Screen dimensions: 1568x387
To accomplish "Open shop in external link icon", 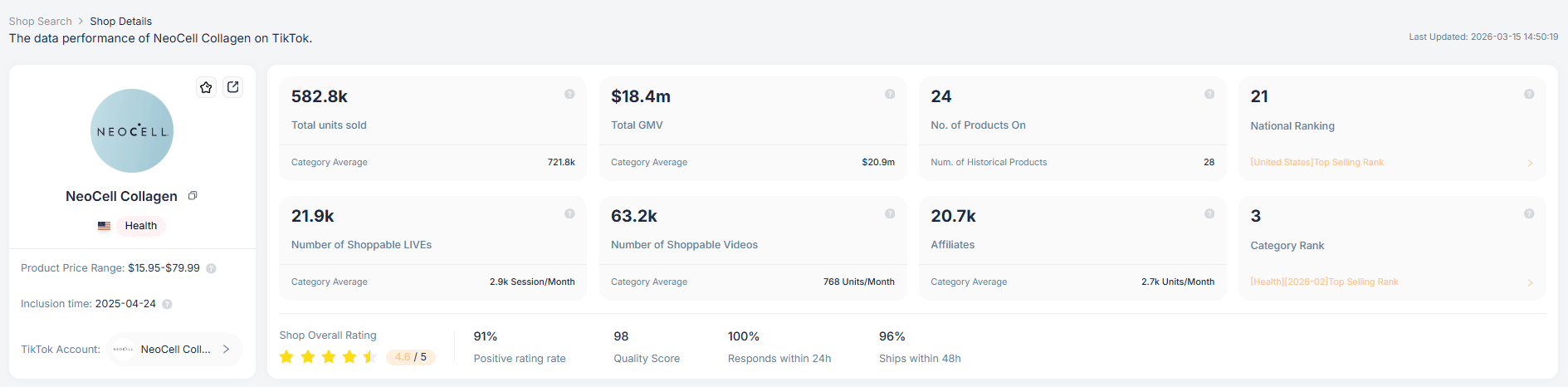I will click(x=233, y=87).
